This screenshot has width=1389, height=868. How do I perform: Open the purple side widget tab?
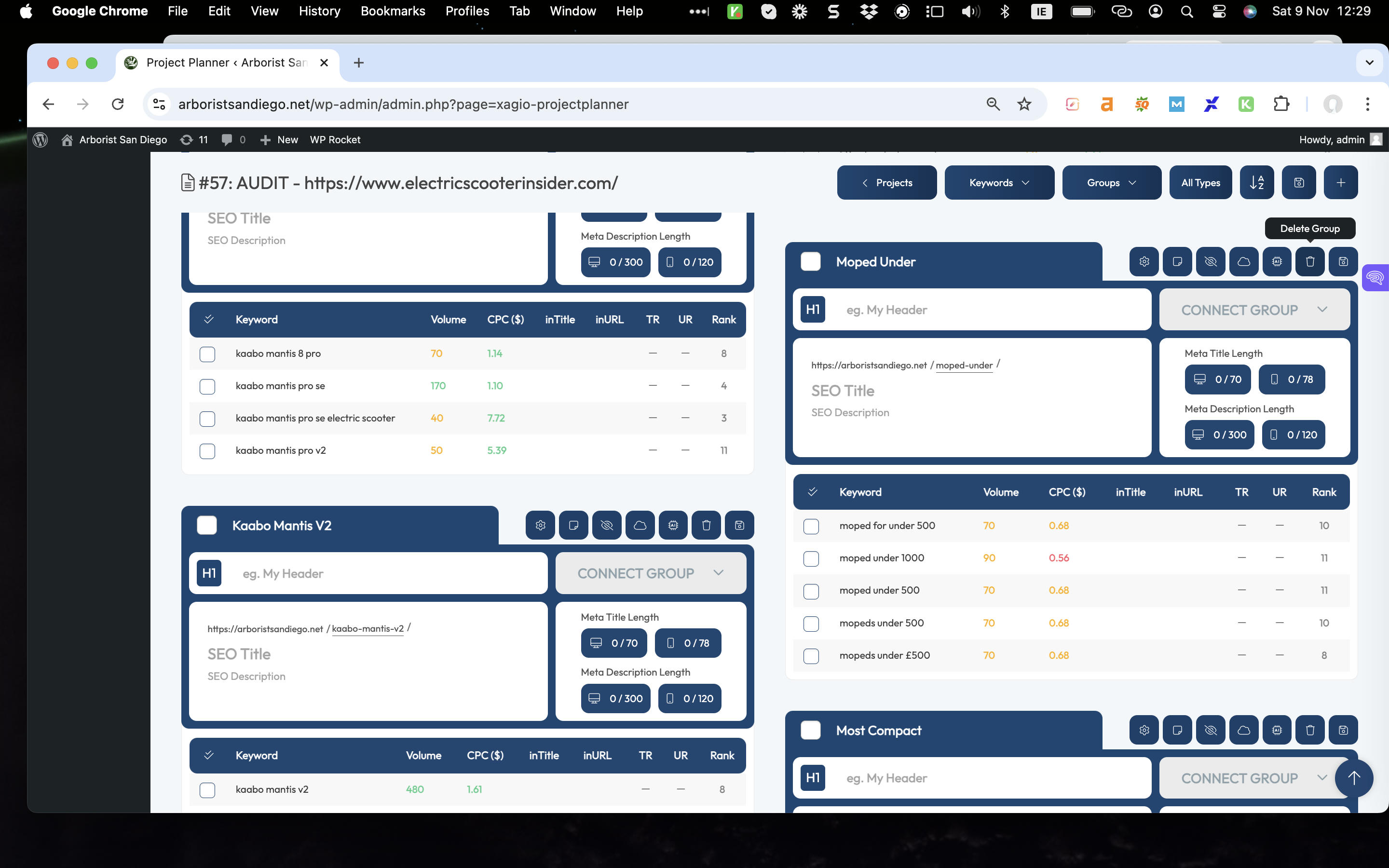1375,278
